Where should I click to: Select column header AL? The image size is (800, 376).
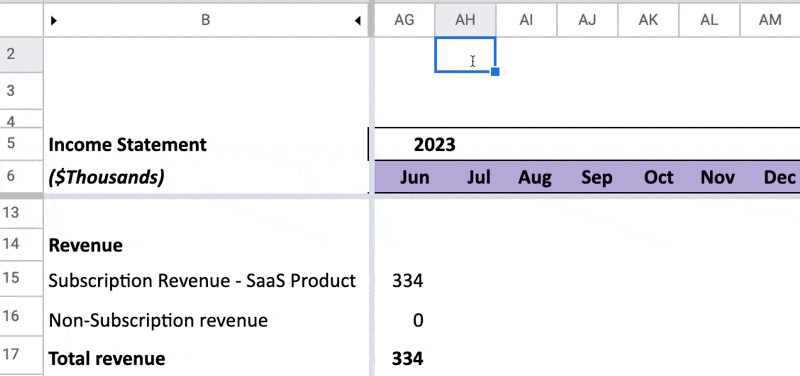coord(709,20)
